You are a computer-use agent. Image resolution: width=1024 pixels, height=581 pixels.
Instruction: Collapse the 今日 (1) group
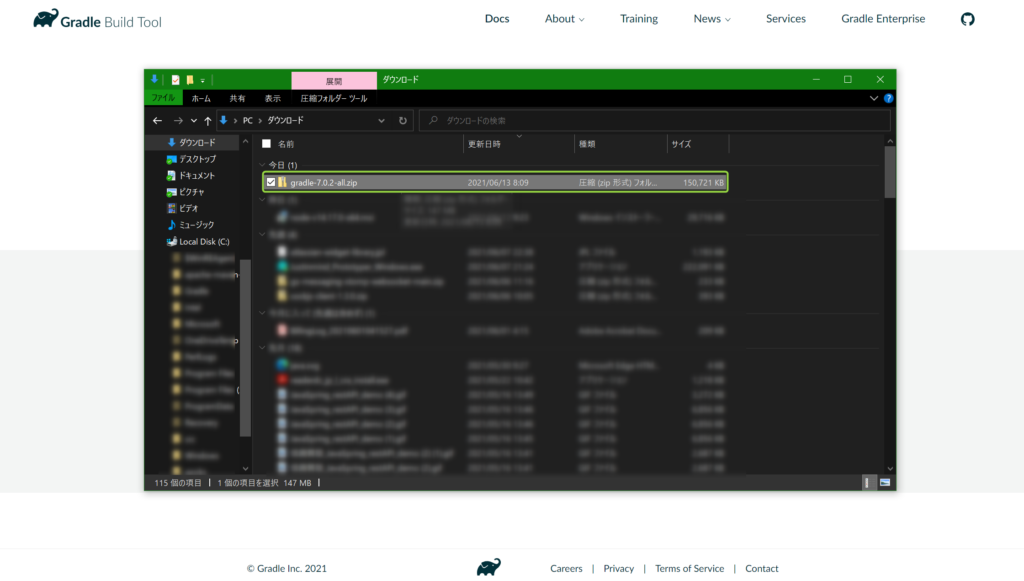coord(263,165)
